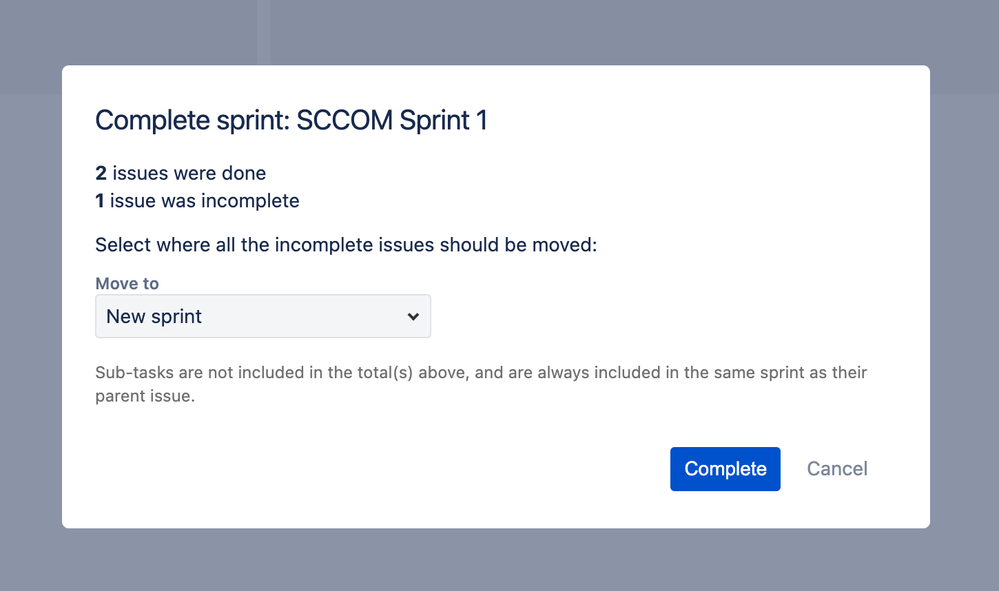Click the SCCOM Sprint 1 name in heading

392,120
